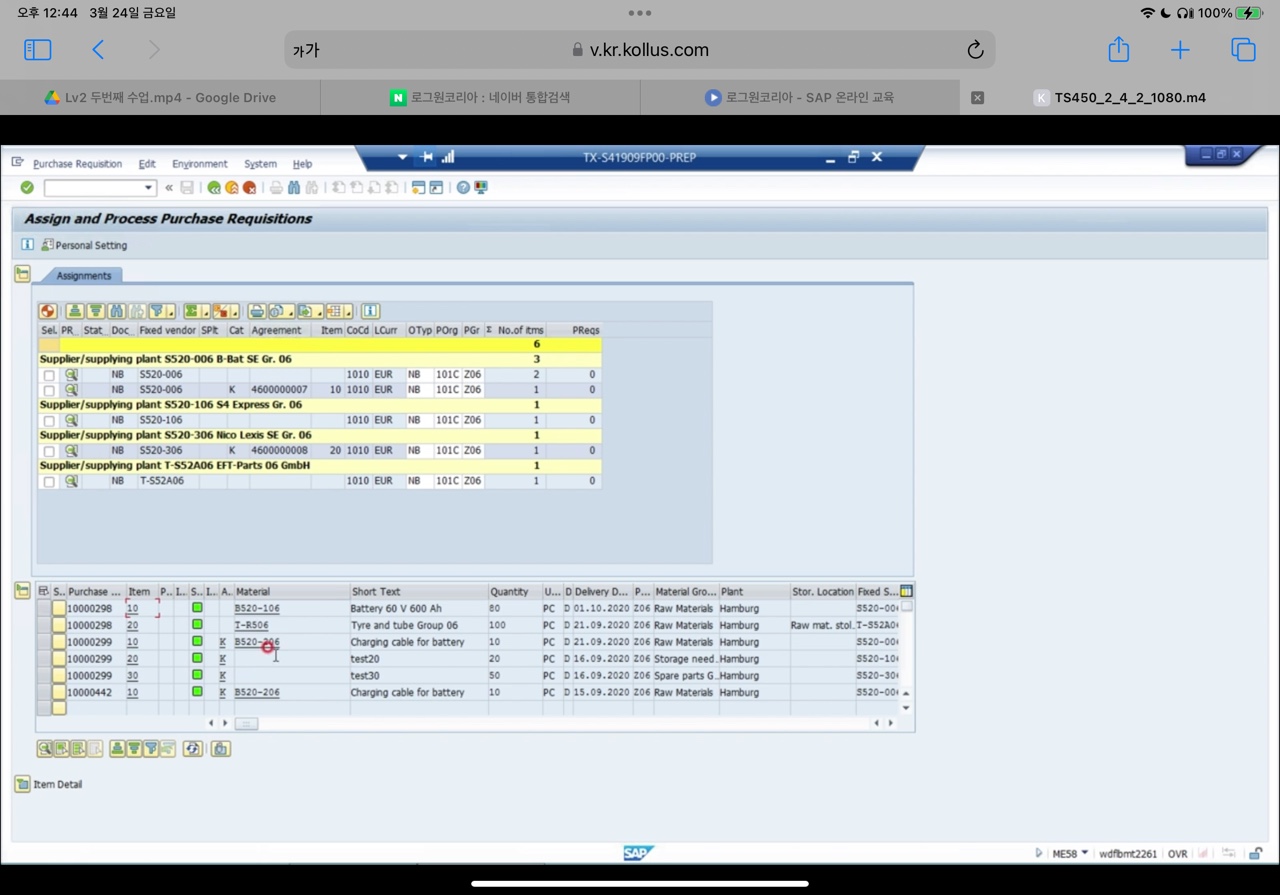Click the orange Exit icon
This screenshot has width=1280, height=895.
pos(232,188)
